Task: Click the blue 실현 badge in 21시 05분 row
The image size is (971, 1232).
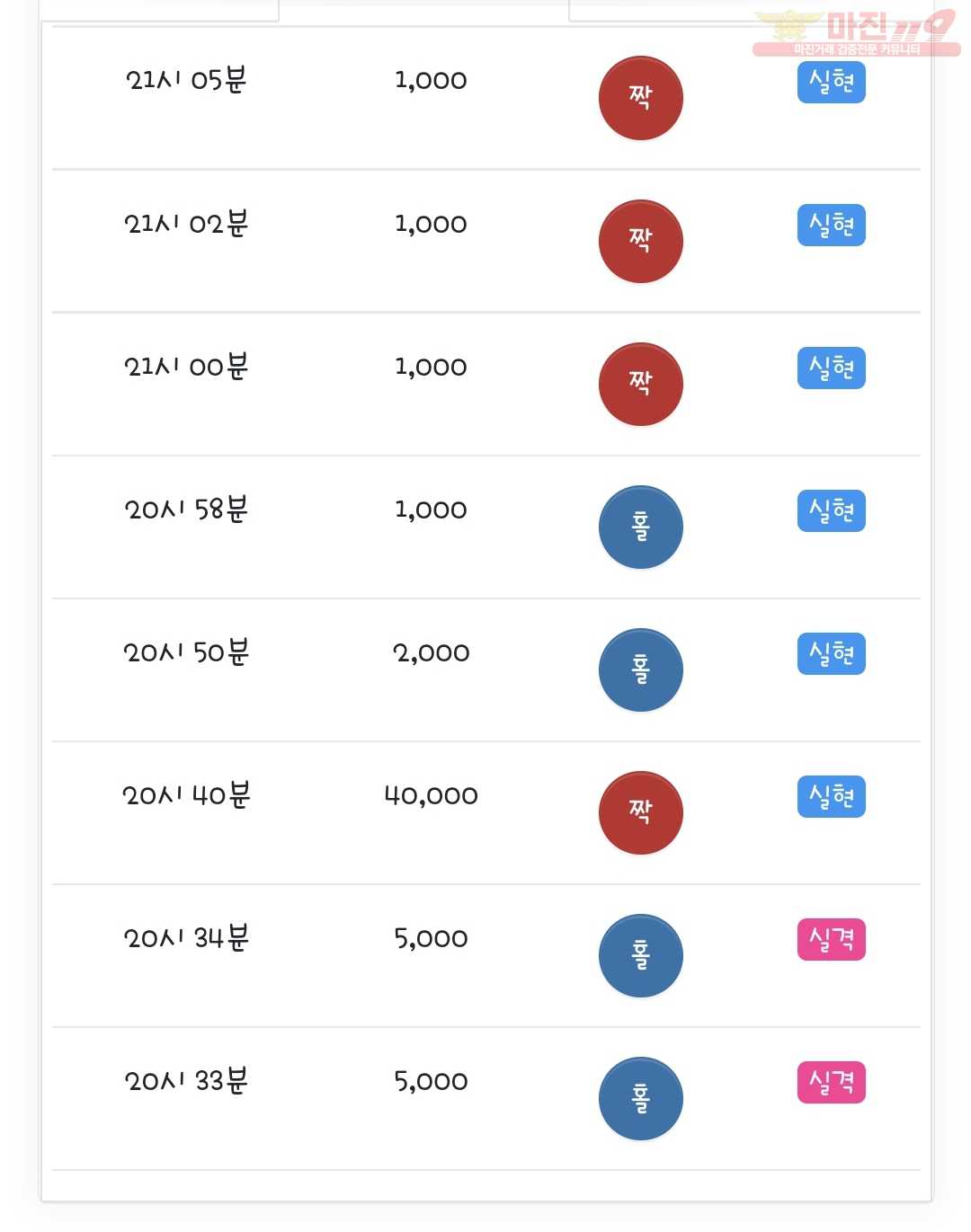Action: [832, 82]
